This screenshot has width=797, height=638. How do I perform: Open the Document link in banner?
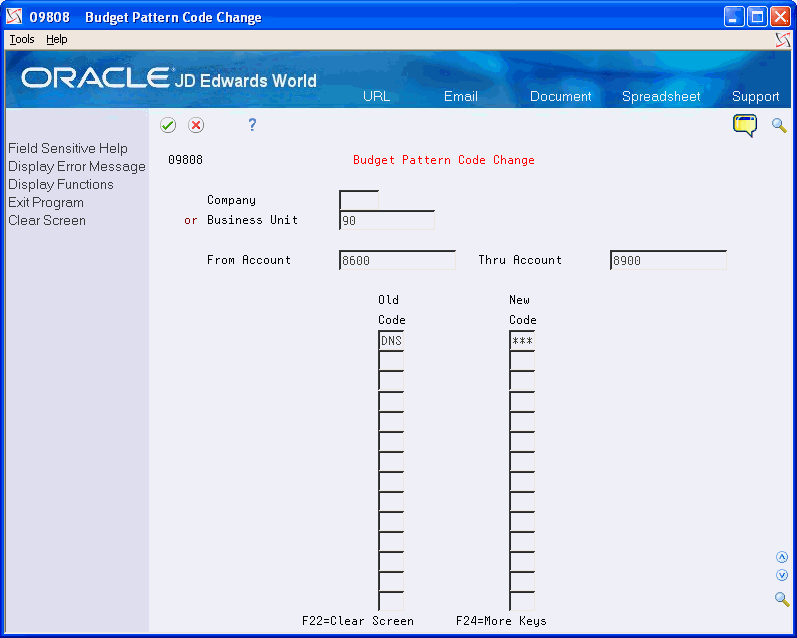pos(560,96)
